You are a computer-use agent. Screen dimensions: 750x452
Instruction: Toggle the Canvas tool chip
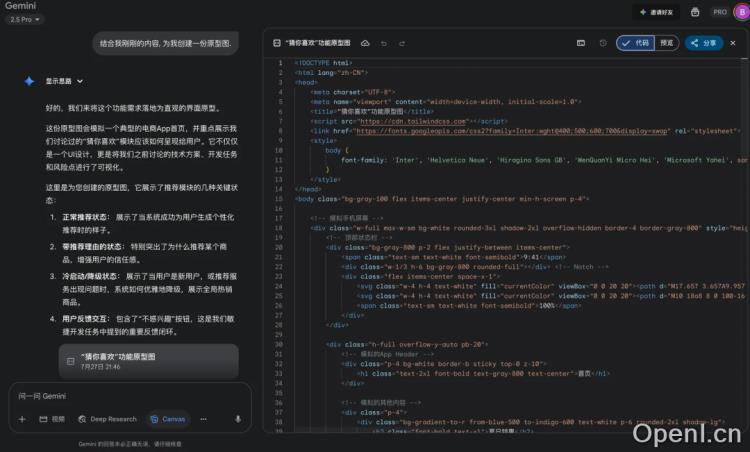[x=168, y=419]
